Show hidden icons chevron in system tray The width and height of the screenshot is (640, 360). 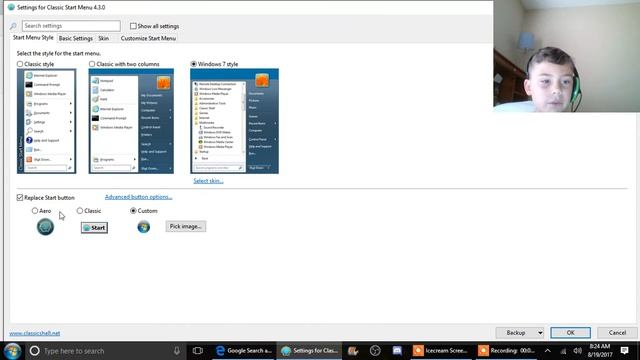(x=548, y=351)
